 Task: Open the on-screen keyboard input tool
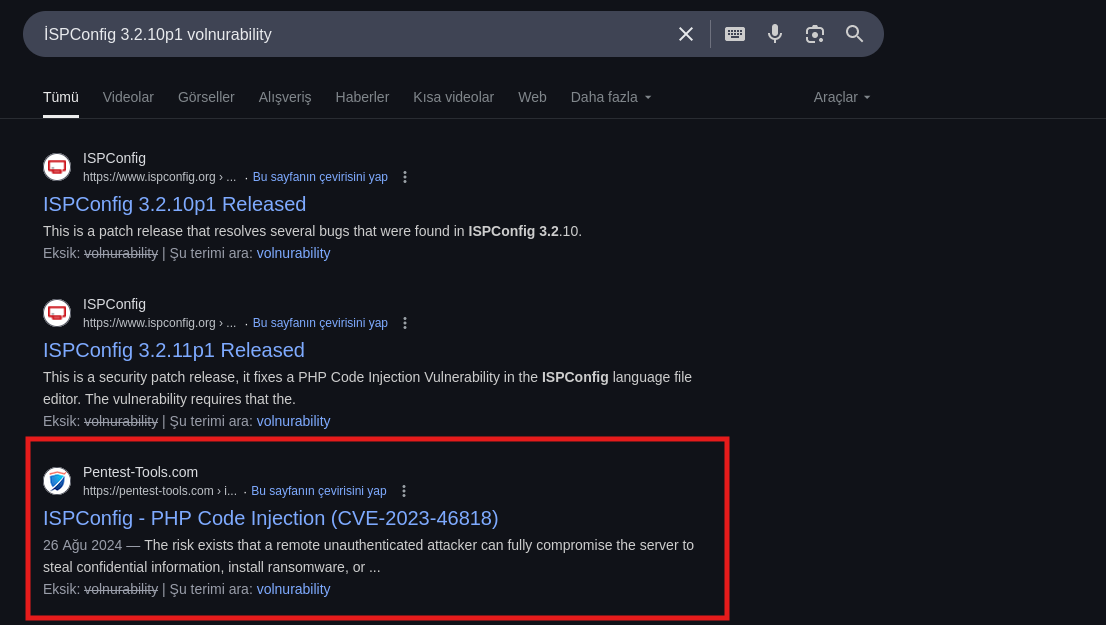click(x=735, y=34)
